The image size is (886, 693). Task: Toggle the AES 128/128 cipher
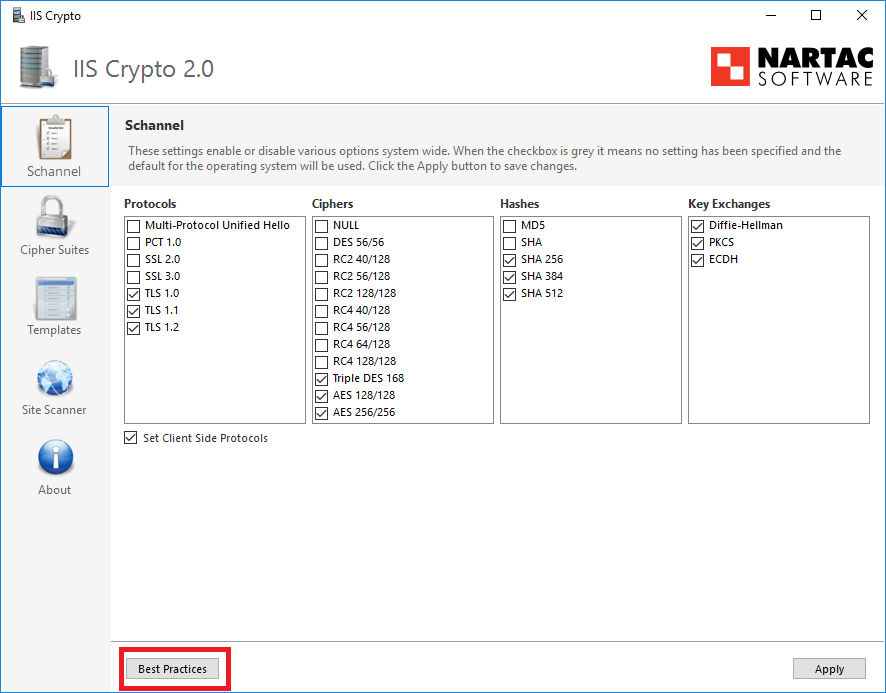(x=322, y=396)
